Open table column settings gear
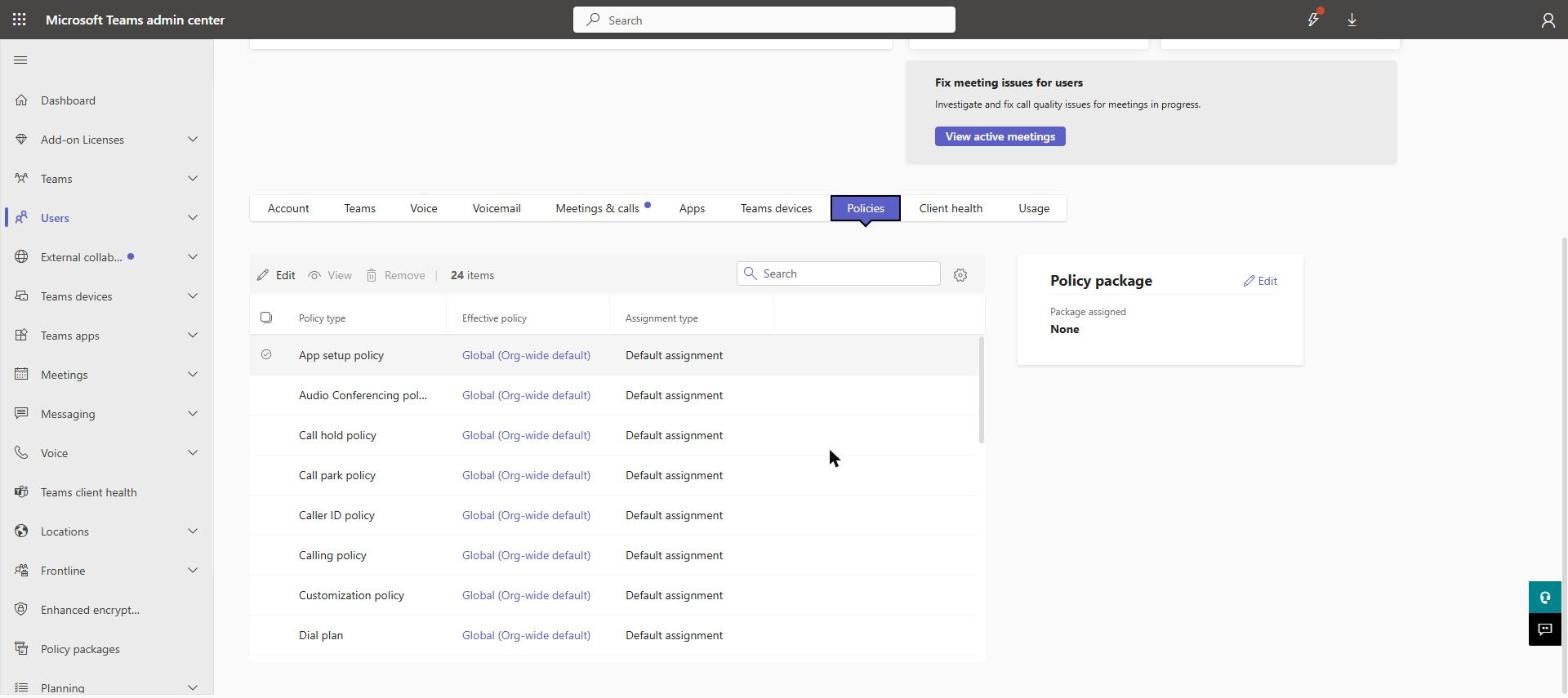The height and width of the screenshot is (698, 1568). 960,275
